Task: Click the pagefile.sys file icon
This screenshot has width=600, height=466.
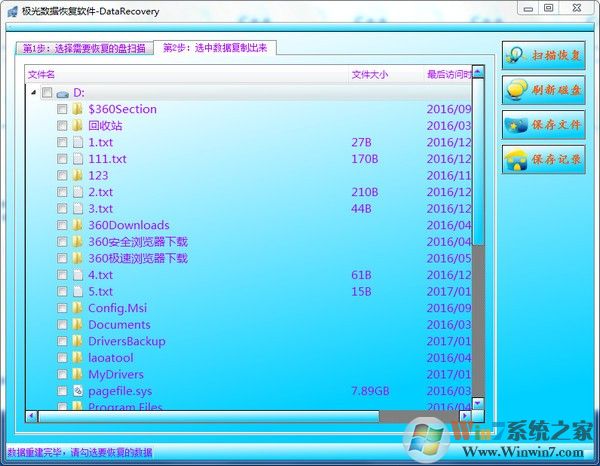Action: click(77, 391)
